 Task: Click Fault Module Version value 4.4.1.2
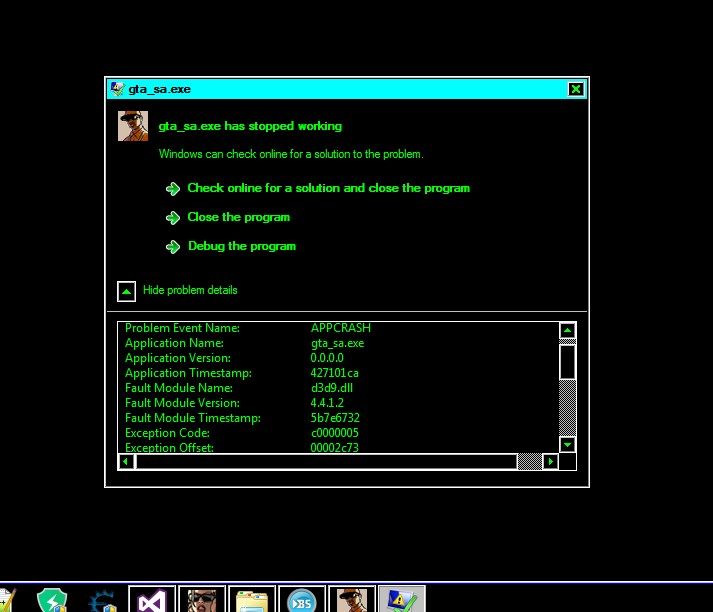pyautogui.click(x=327, y=403)
